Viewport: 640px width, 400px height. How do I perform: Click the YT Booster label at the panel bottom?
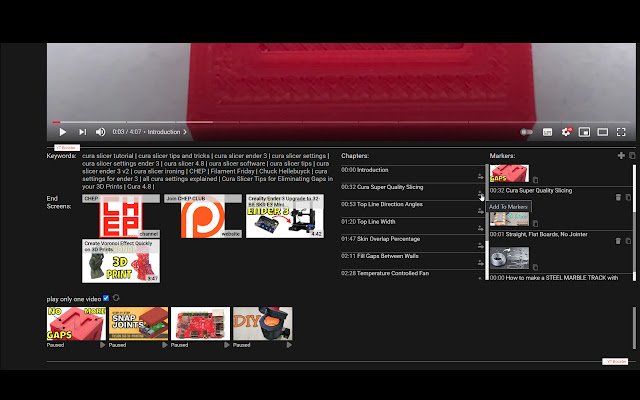[615, 362]
